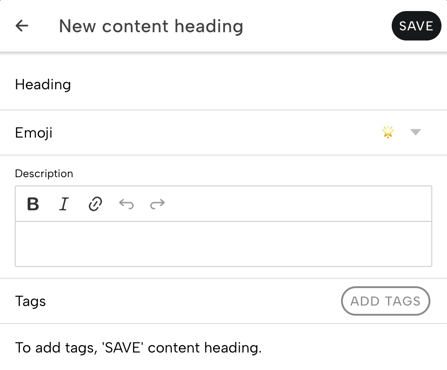
Task: Select the Tags row label
Action: (x=30, y=301)
